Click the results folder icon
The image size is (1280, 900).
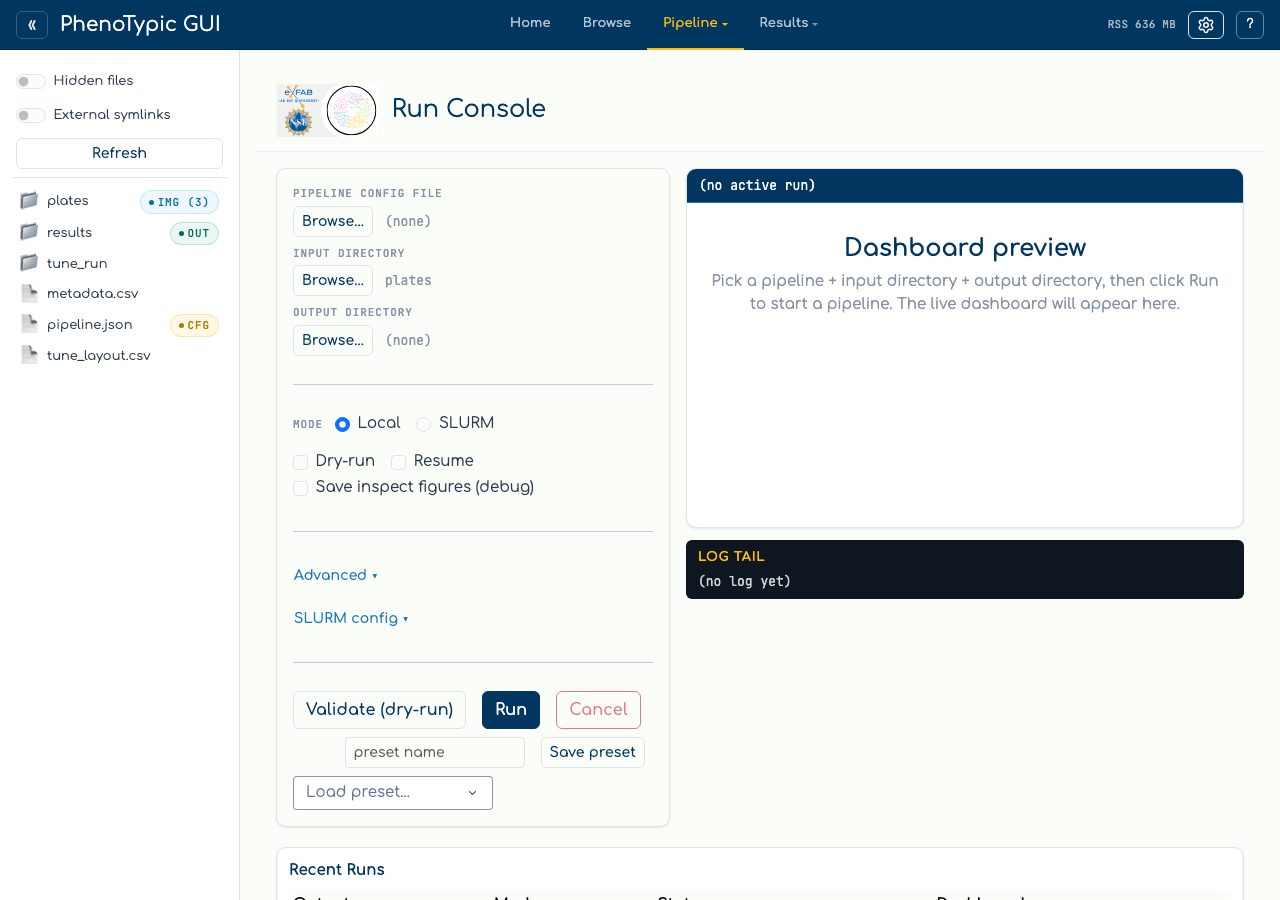coord(29,232)
